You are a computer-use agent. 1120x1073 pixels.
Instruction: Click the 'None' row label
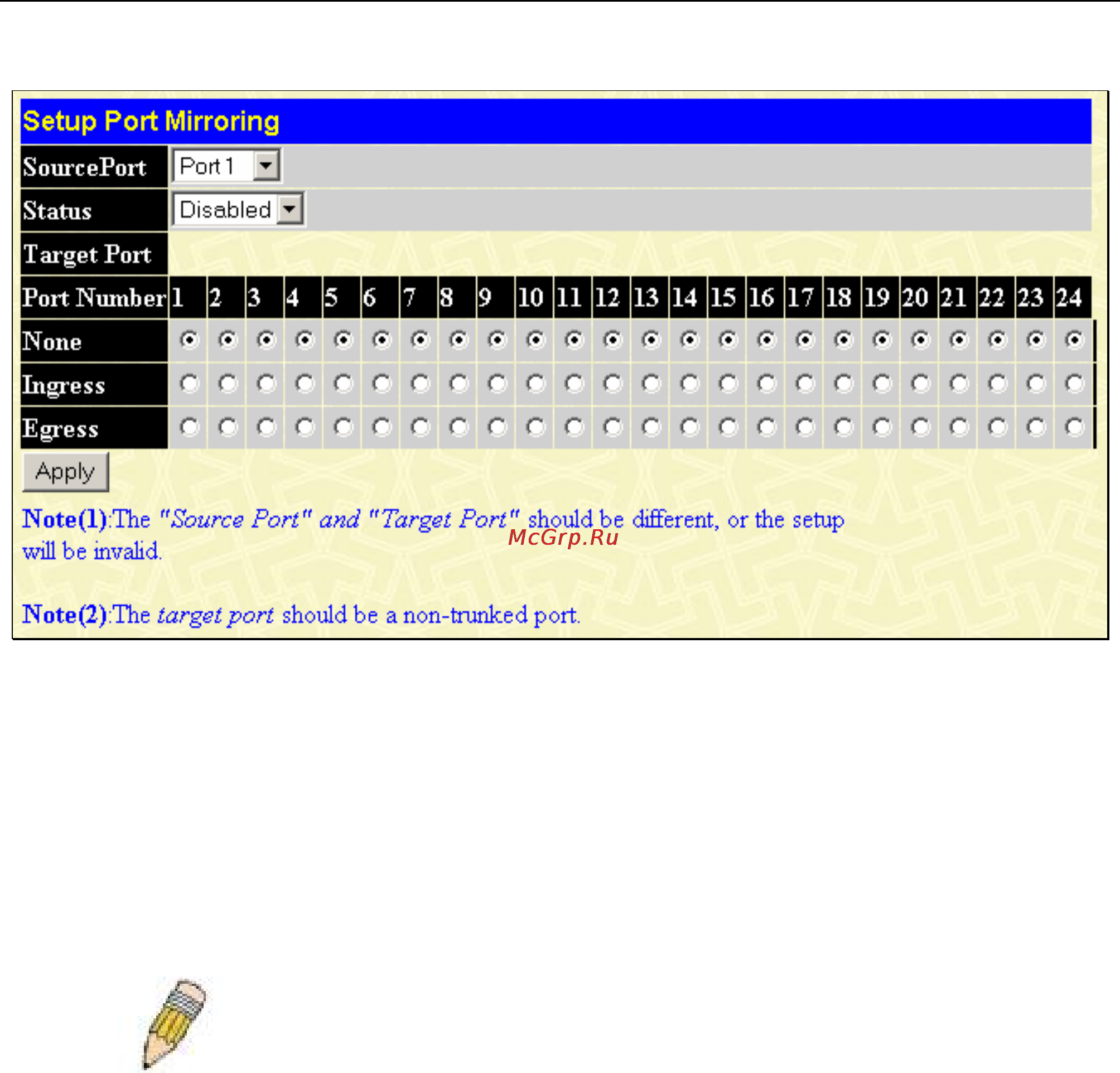pyautogui.click(x=52, y=342)
